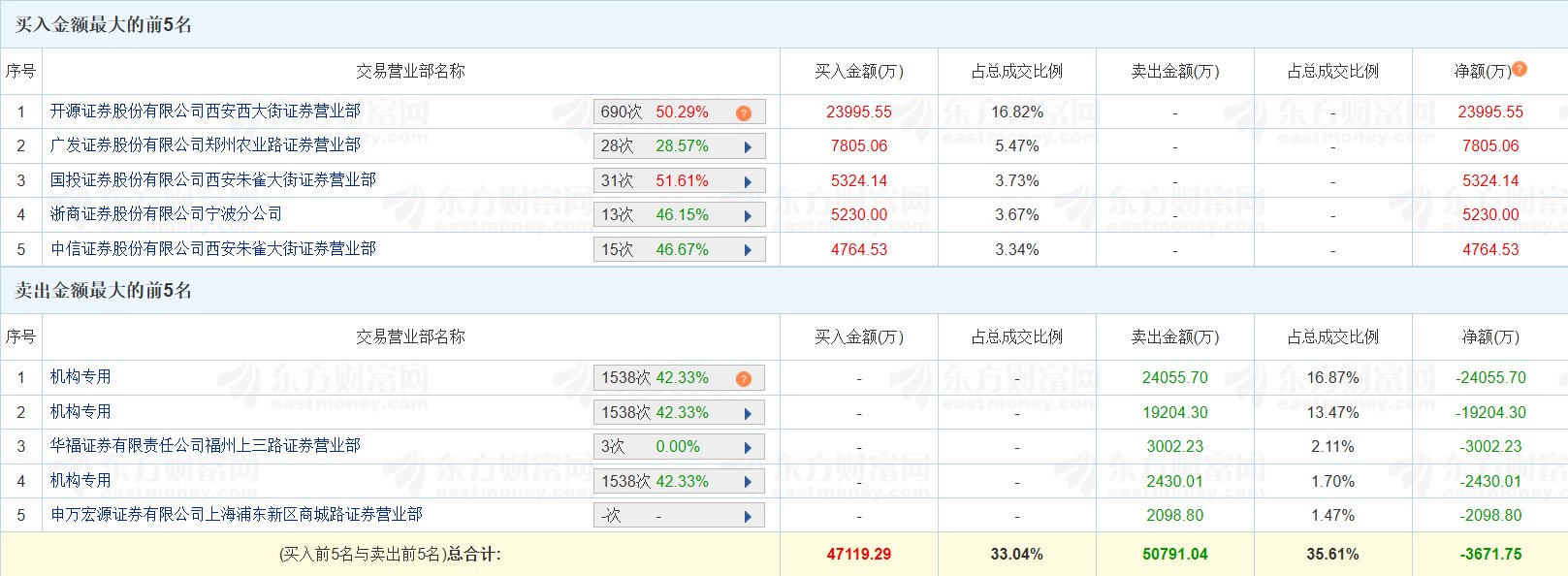The height and width of the screenshot is (576, 1568).
Task: Open 开源证券西安西大街证券营业部 link
Action: [206, 112]
